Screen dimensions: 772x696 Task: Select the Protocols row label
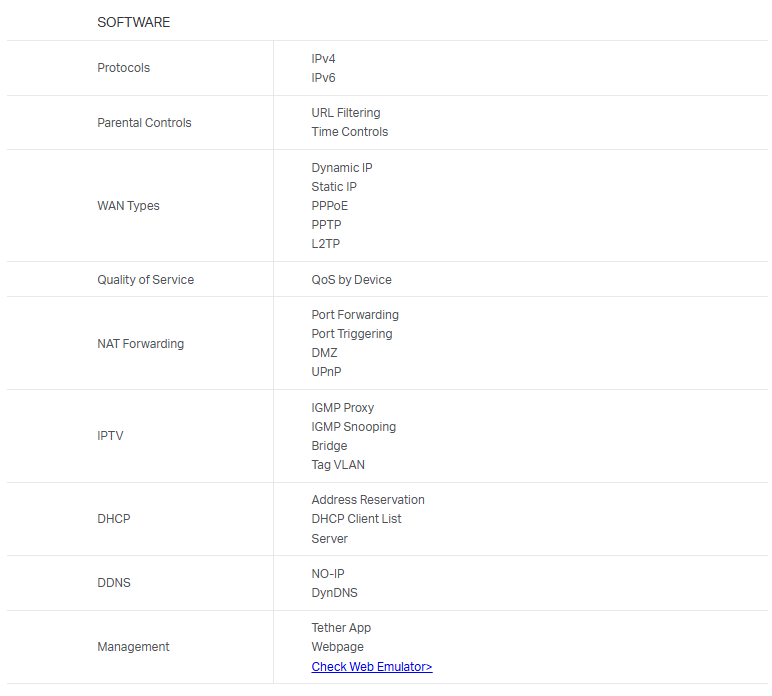[123, 68]
